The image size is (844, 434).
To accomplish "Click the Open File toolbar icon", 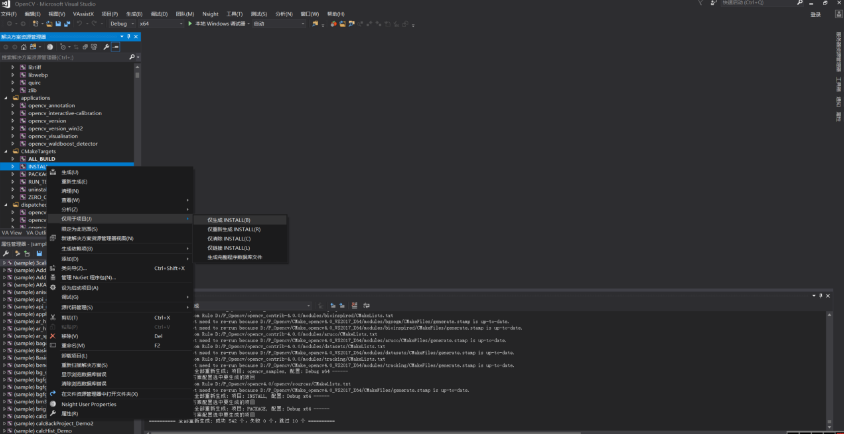I will [50, 24].
